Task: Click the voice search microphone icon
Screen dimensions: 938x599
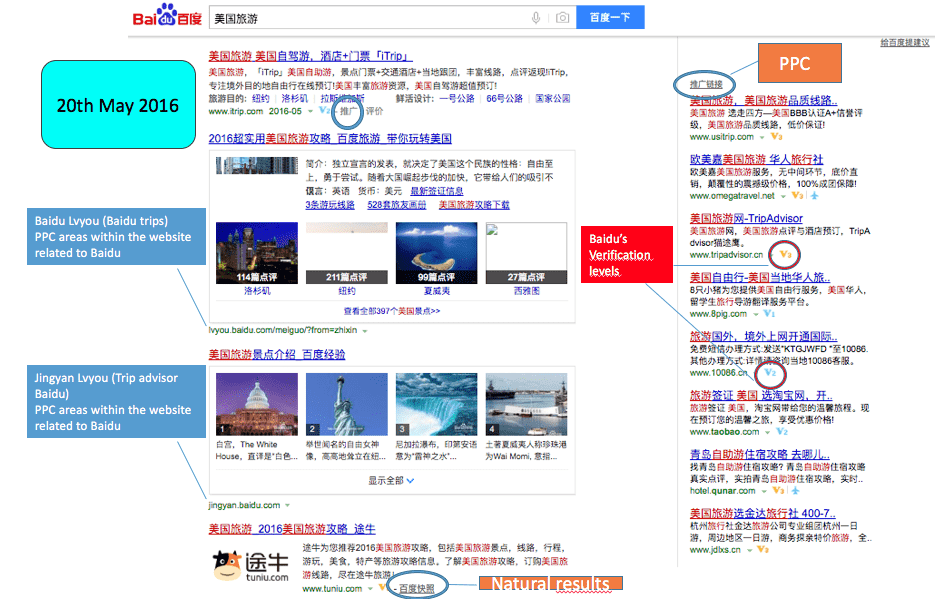Action: click(x=536, y=18)
